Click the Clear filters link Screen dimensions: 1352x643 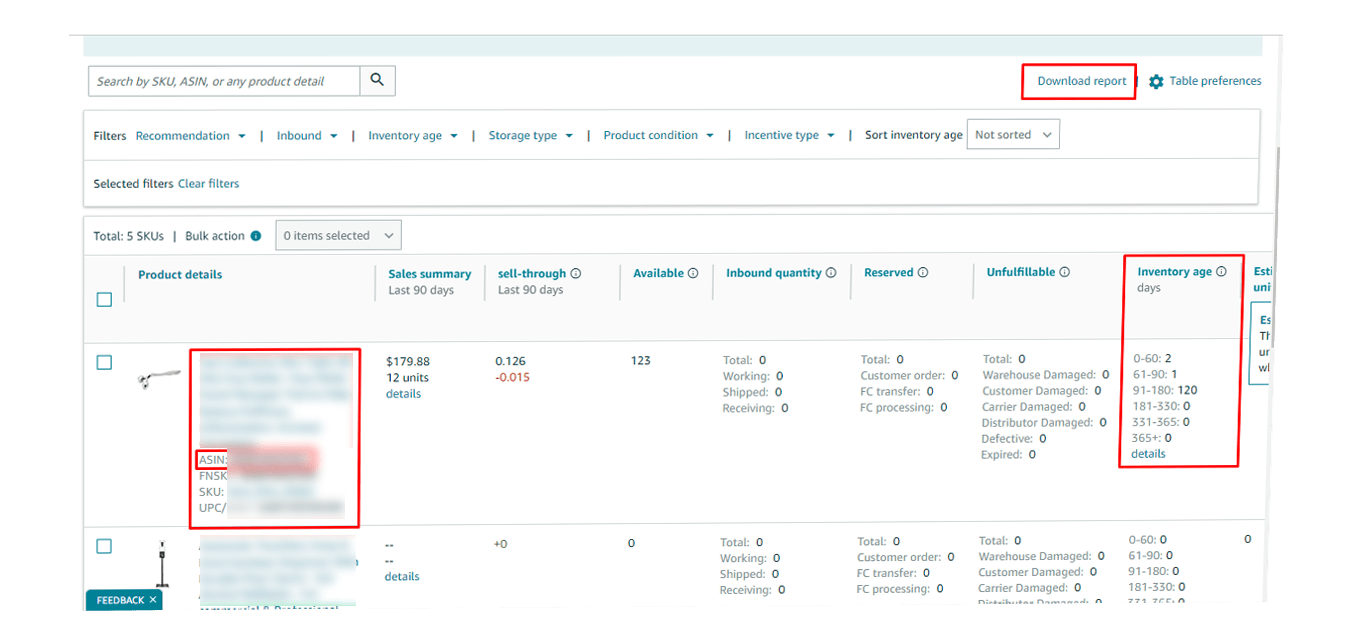click(208, 184)
